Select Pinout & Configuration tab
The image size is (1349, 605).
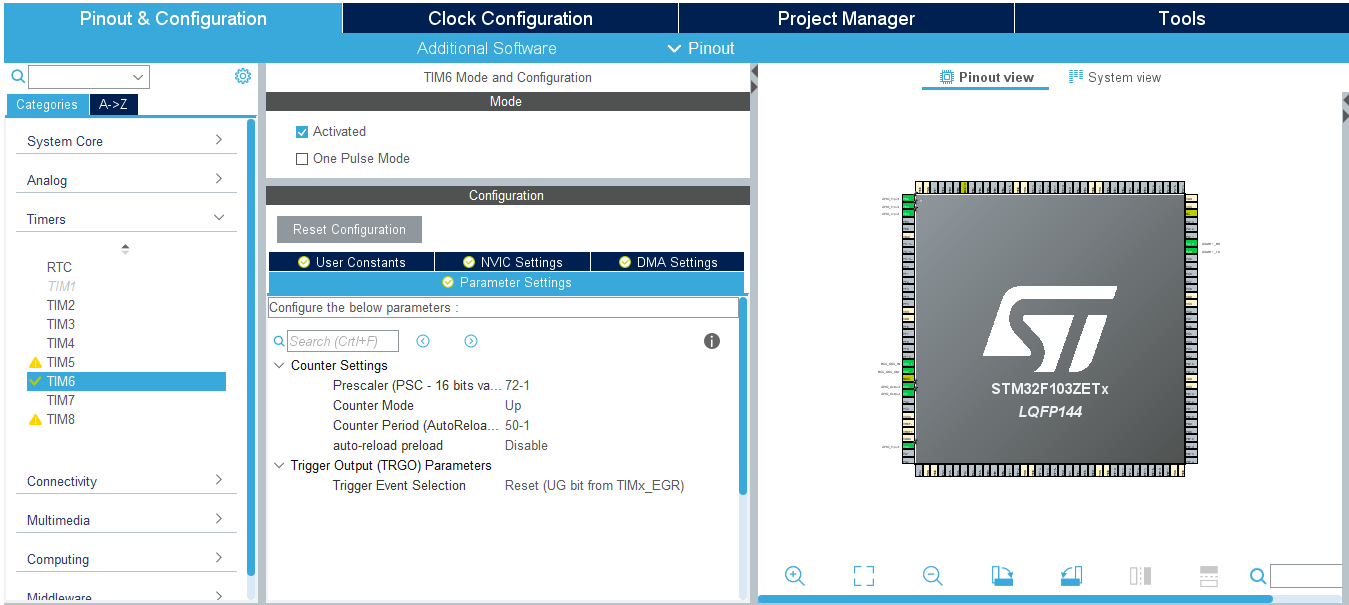[x=173, y=18]
